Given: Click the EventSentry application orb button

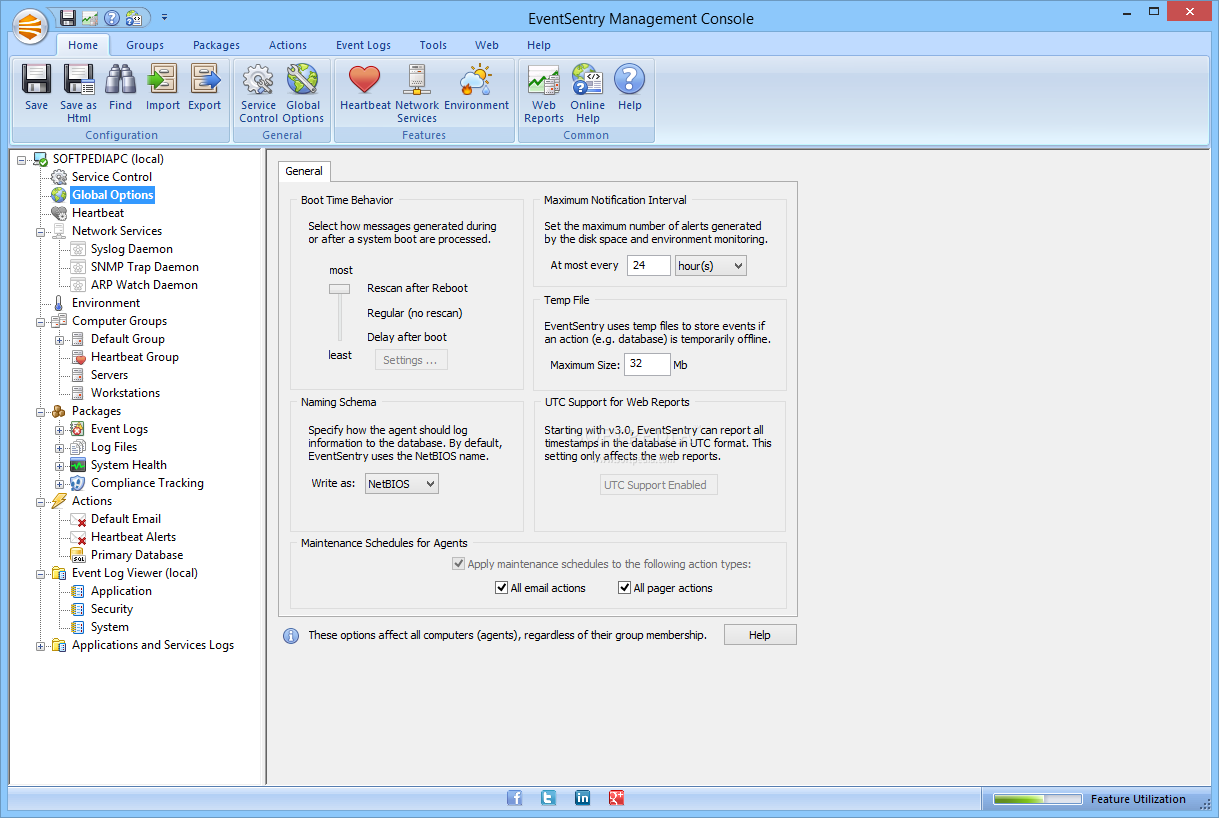Looking at the screenshot, I should coord(32,26).
